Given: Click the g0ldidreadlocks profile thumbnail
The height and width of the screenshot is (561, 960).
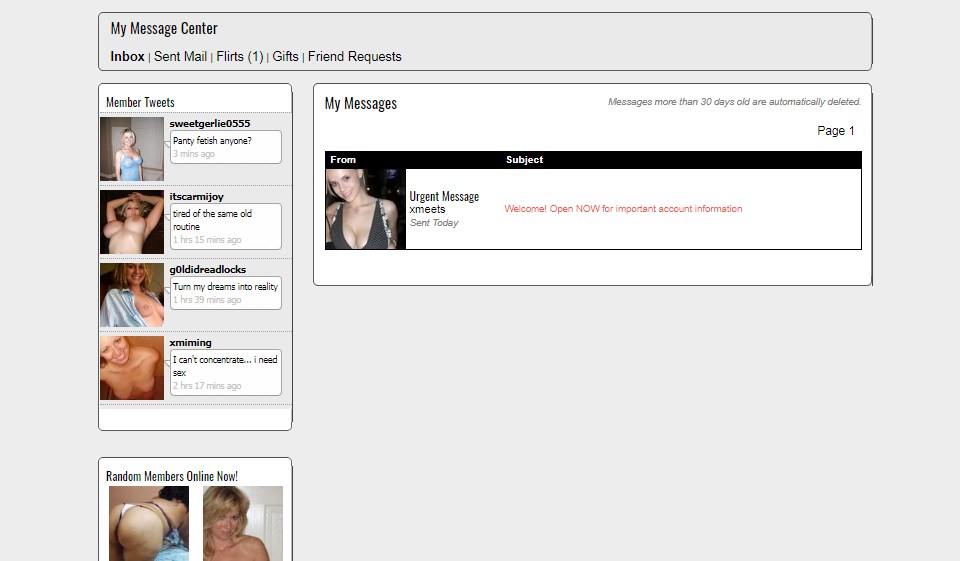Looking at the screenshot, I should pos(132,295).
